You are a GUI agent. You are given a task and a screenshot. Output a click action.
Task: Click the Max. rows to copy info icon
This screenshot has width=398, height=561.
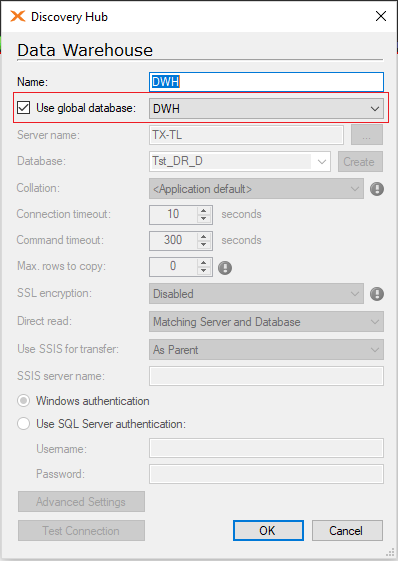pyautogui.click(x=225, y=267)
